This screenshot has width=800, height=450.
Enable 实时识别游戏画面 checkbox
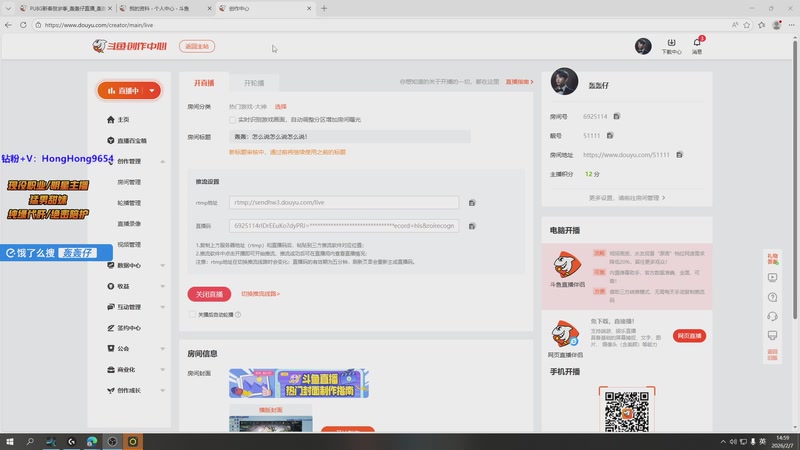(x=233, y=120)
